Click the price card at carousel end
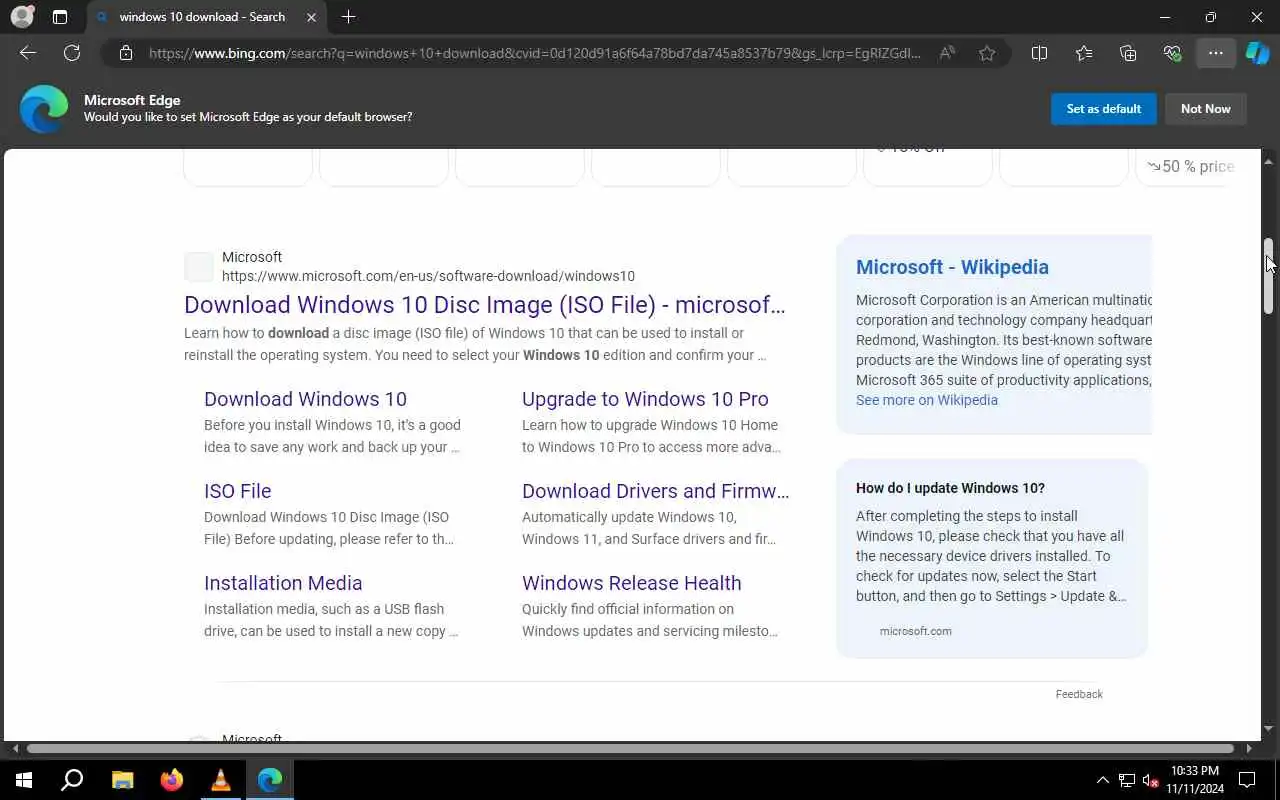The width and height of the screenshot is (1280, 800). click(x=1183, y=167)
